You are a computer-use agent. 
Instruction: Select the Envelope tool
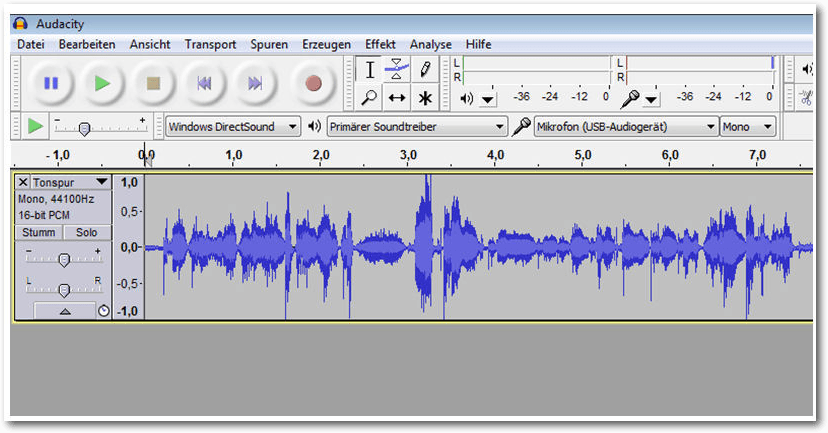[x=397, y=70]
